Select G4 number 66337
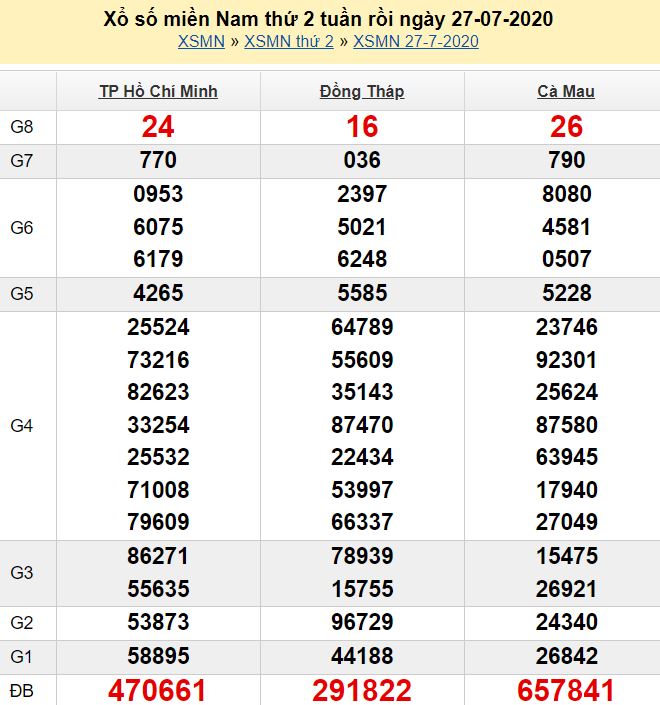Viewport: 660px width, 705px height. click(x=362, y=522)
